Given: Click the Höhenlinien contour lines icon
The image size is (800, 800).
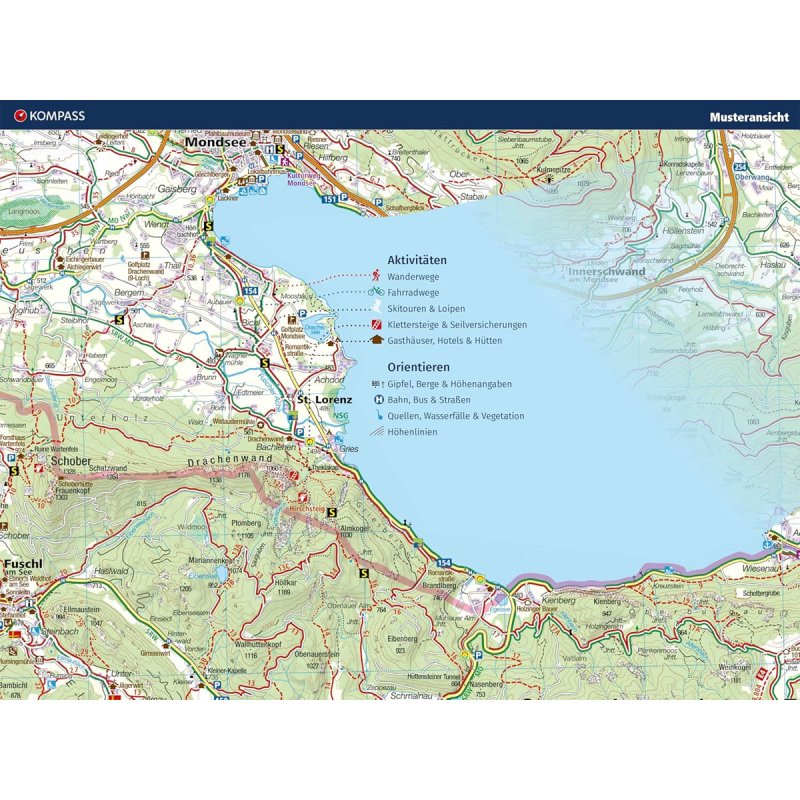Looking at the screenshot, I should 376,432.
